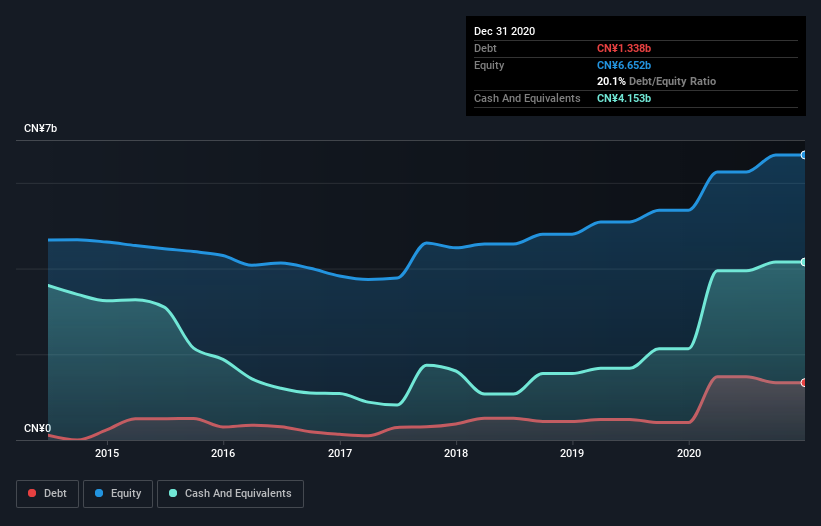Click the 2018 x-axis label
The height and width of the screenshot is (526, 821).
[456, 453]
